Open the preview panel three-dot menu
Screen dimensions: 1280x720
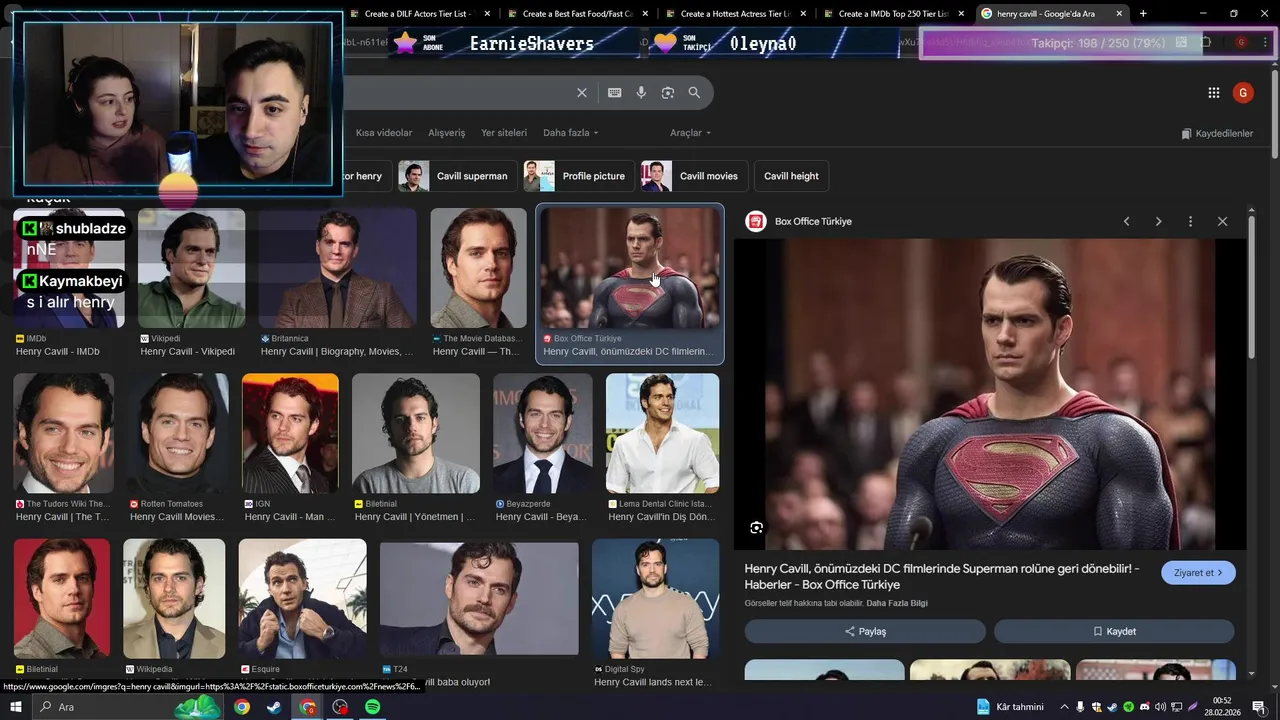click(1190, 221)
